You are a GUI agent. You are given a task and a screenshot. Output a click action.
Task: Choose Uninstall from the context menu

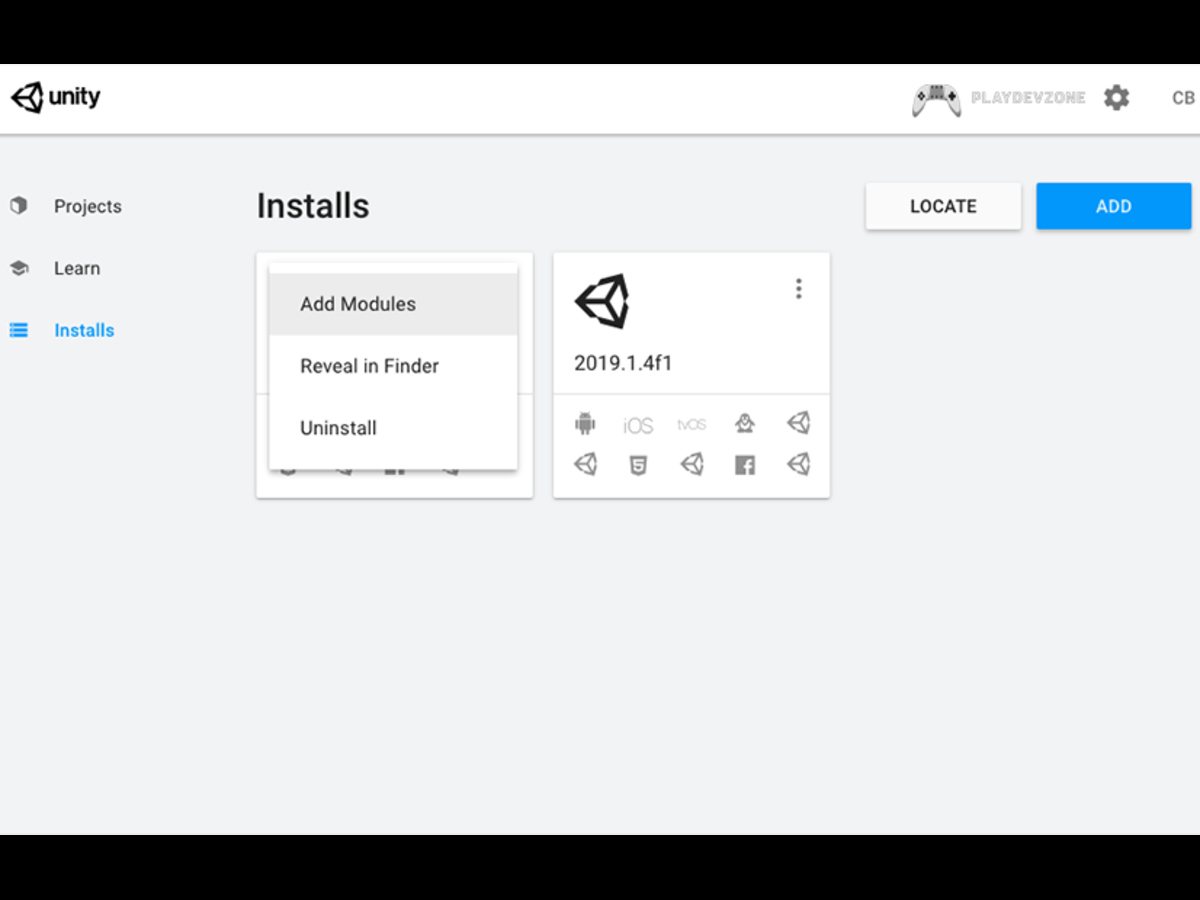(393, 428)
